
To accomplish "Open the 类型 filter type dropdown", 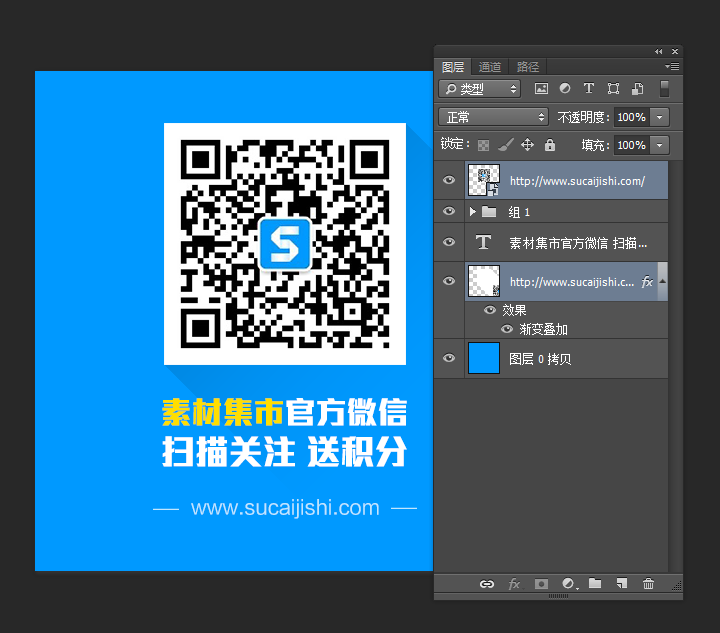I will tap(479, 89).
